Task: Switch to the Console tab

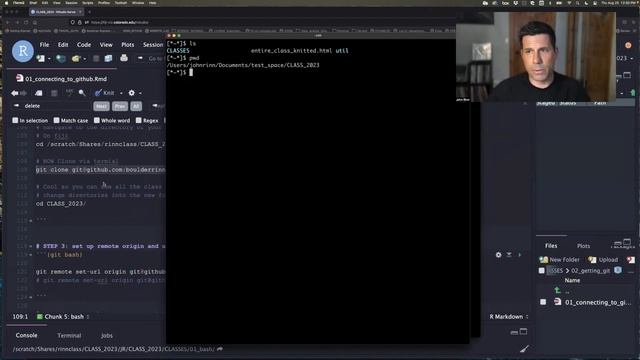Action: [27, 335]
